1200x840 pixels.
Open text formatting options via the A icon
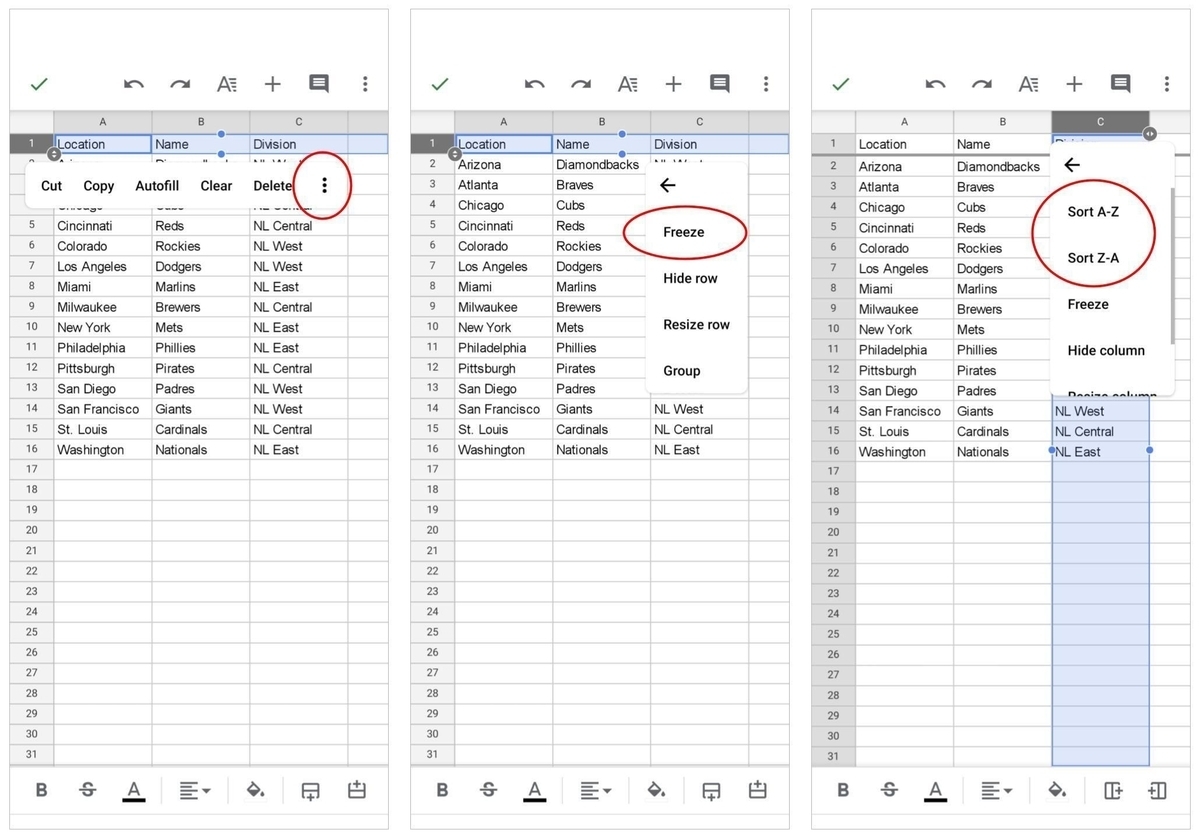click(227, 84)
